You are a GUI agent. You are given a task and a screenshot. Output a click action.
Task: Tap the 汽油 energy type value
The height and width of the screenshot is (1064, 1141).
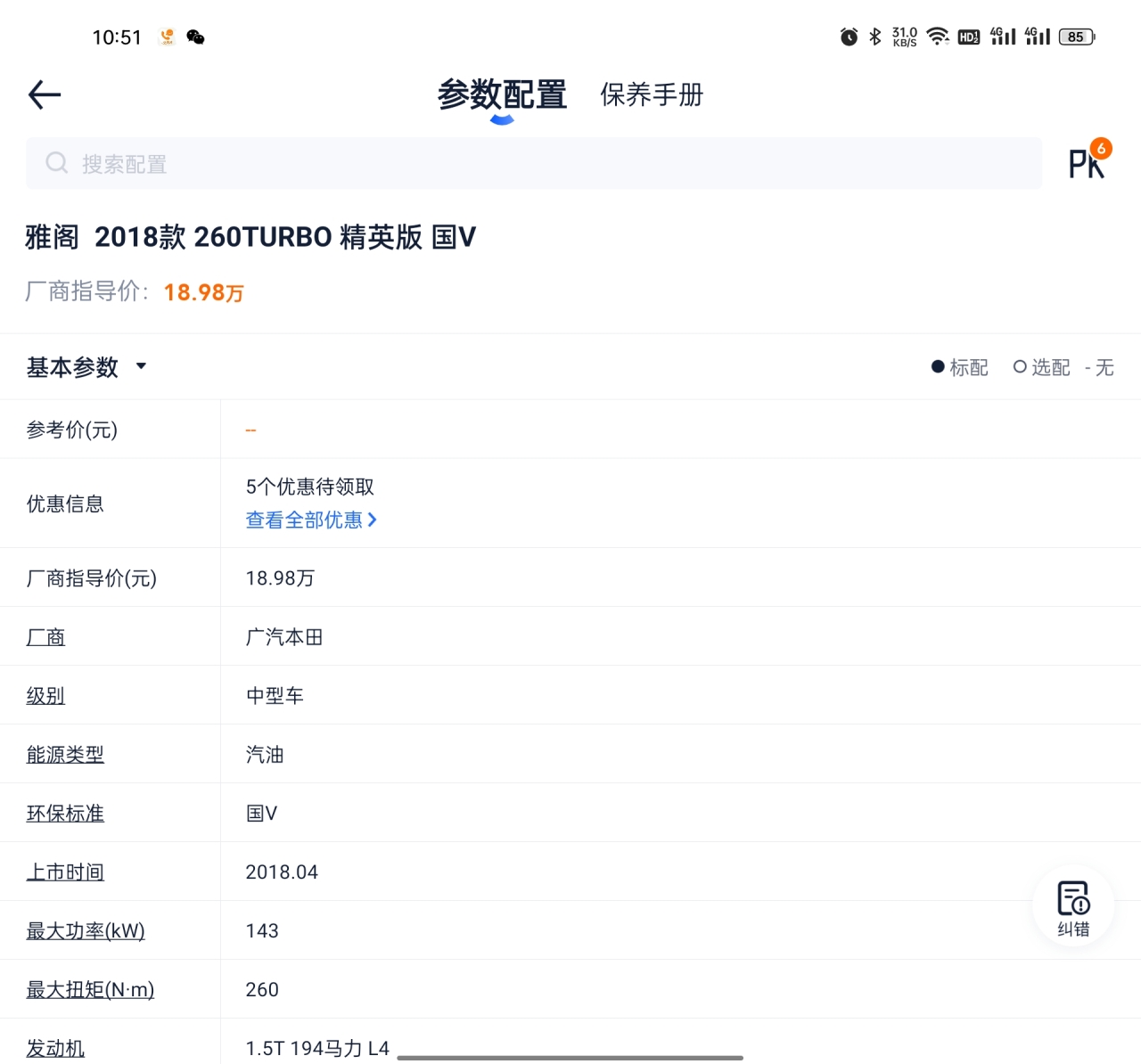click(265, 755)
